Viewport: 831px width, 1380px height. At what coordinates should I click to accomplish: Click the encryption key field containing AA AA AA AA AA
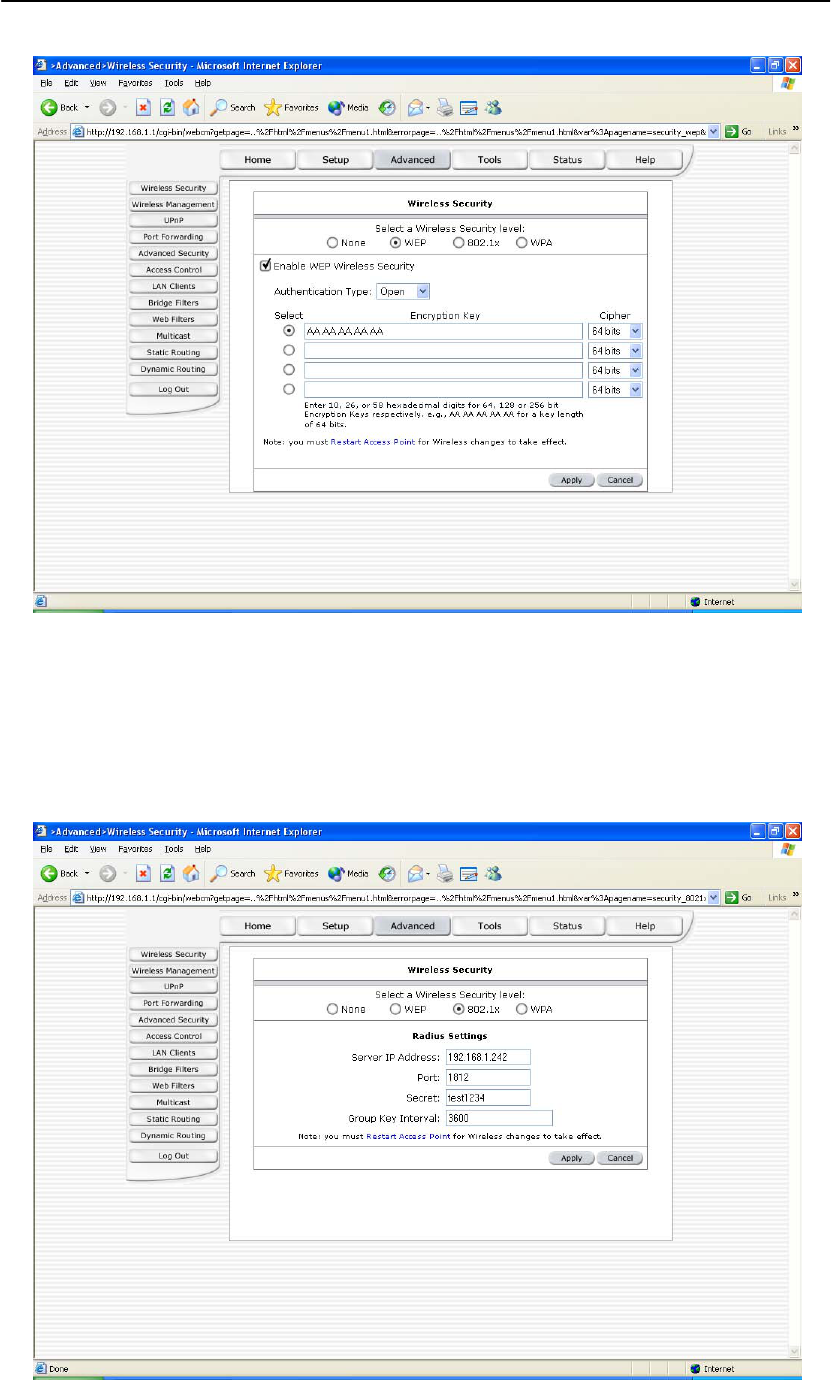443,331
